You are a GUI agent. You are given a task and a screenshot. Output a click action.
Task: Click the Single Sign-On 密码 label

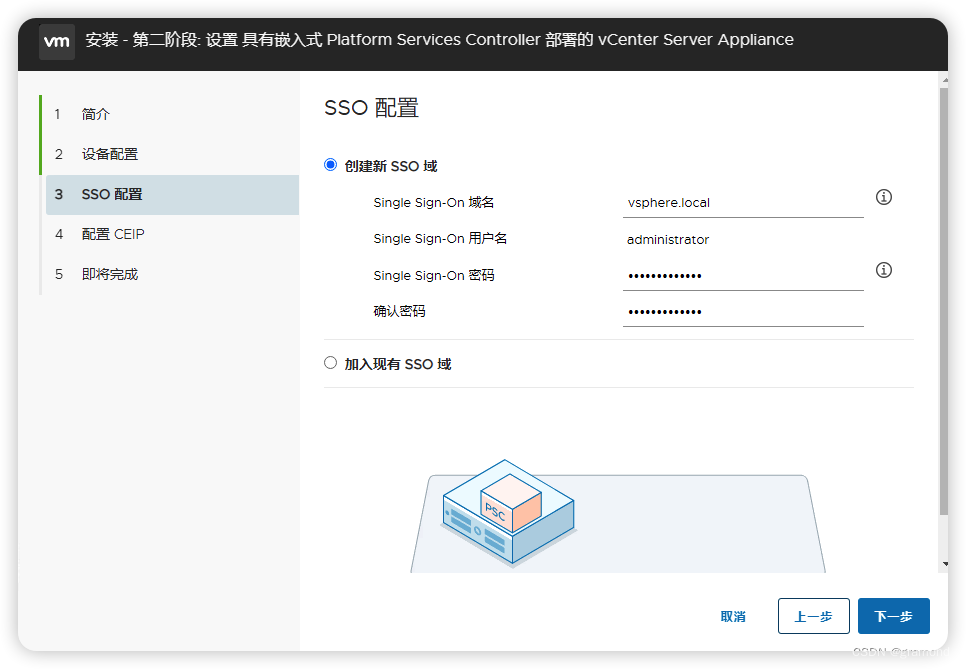pyautogui.click(x=434, y=275)
